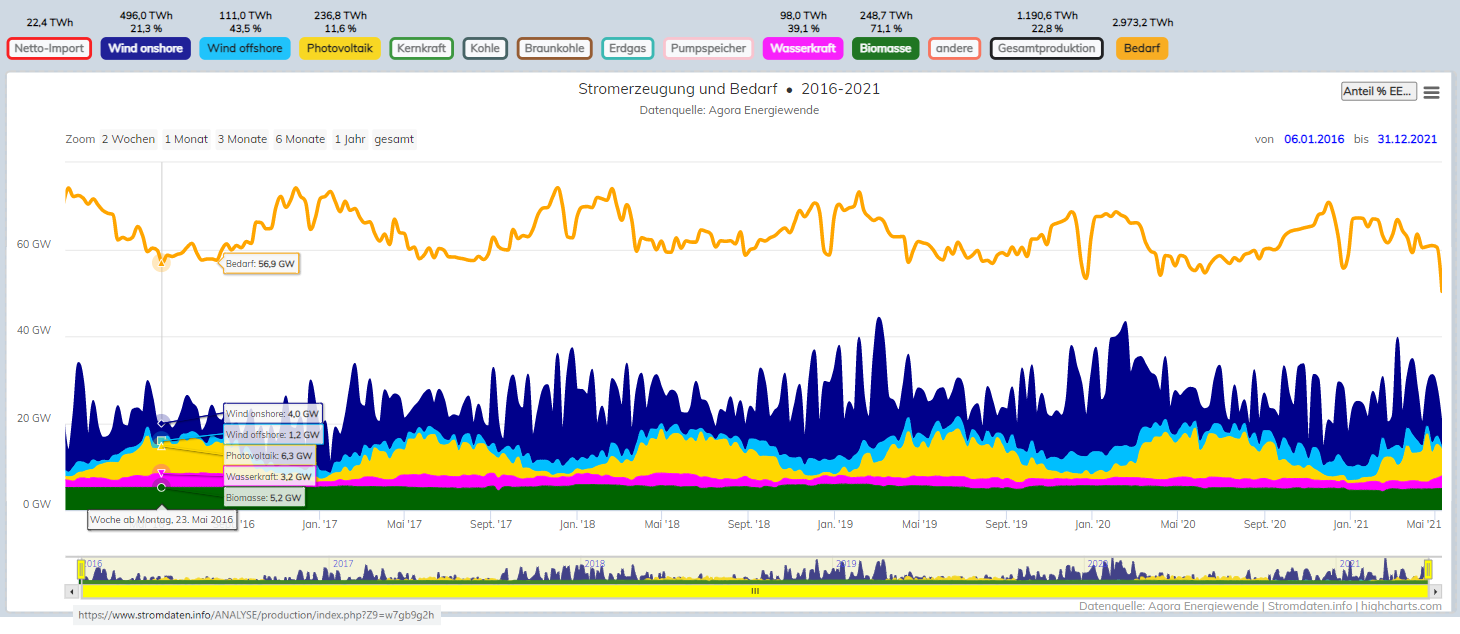The height and width of the screenshot is (634, 1460).
Task: Select the 1 Jahr zoom range
Action: 350,139
